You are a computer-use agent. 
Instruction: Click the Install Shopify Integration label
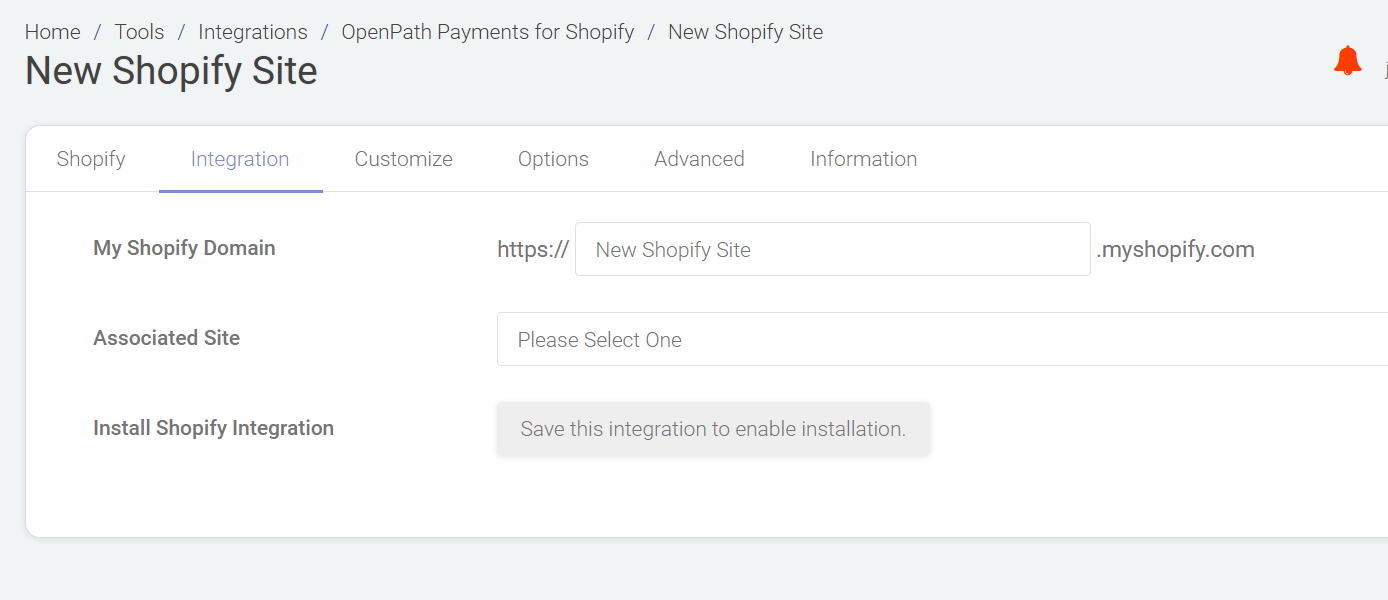pyautogui.click(x=213, y=428)
